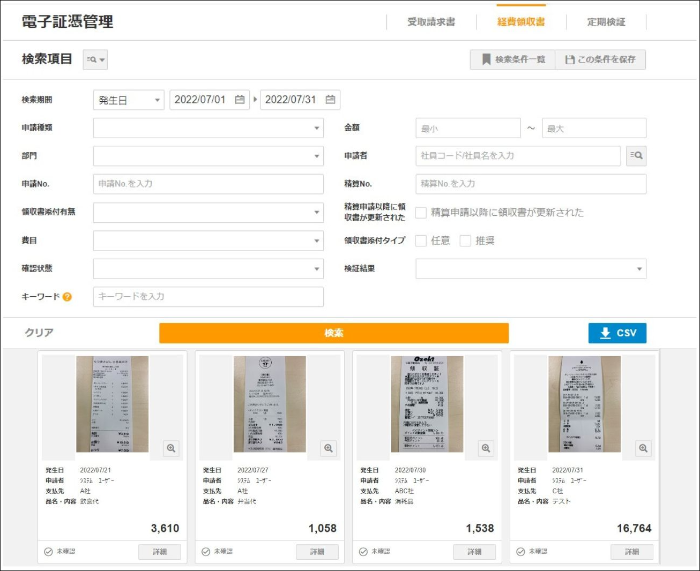This screenshot has height=571, width=700.
Task: Open the 検索条件一覧 button
Action: tap(512, 59)
